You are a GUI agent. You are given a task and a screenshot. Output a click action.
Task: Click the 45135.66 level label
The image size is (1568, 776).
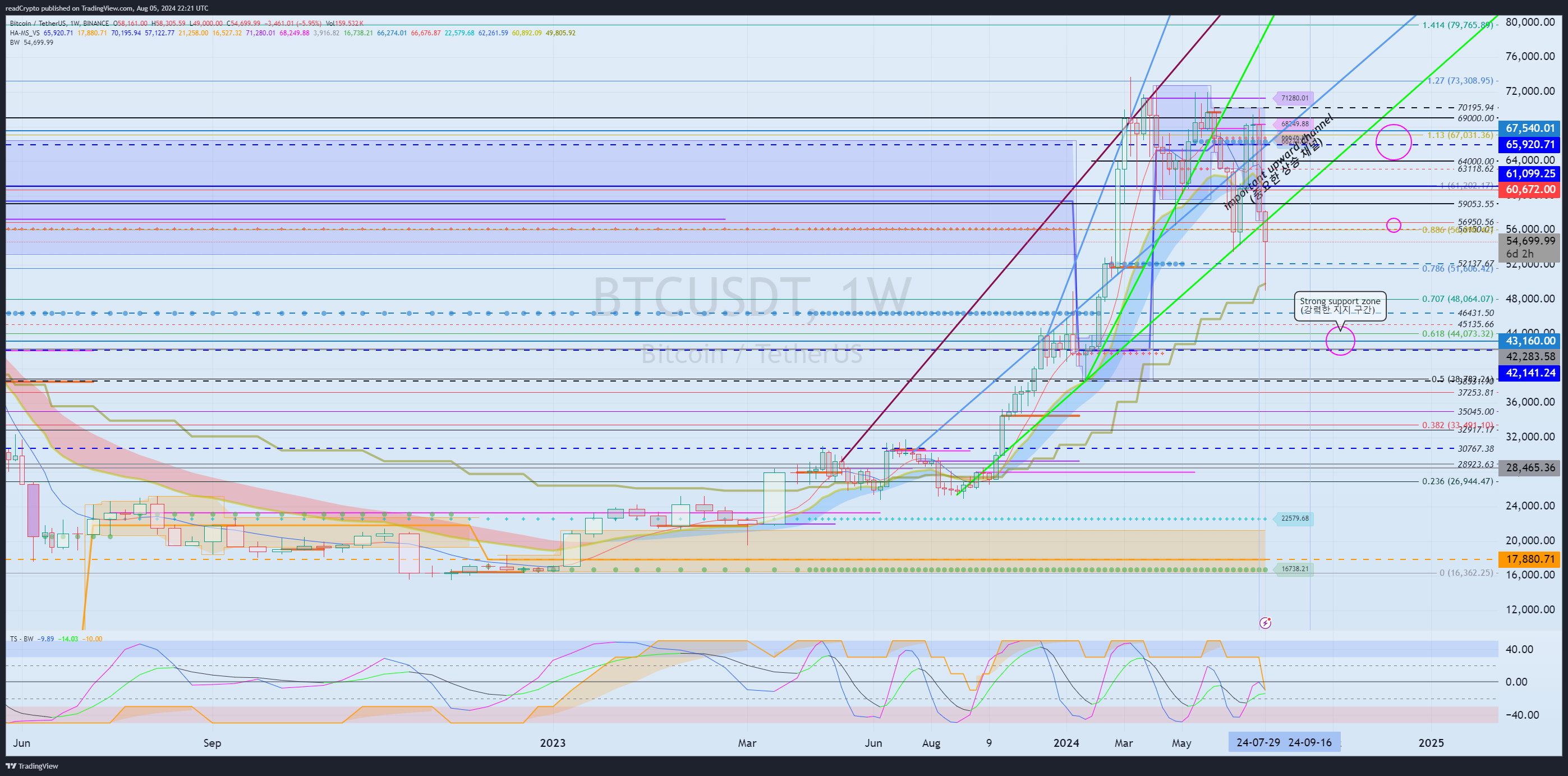click(1475, 324)
